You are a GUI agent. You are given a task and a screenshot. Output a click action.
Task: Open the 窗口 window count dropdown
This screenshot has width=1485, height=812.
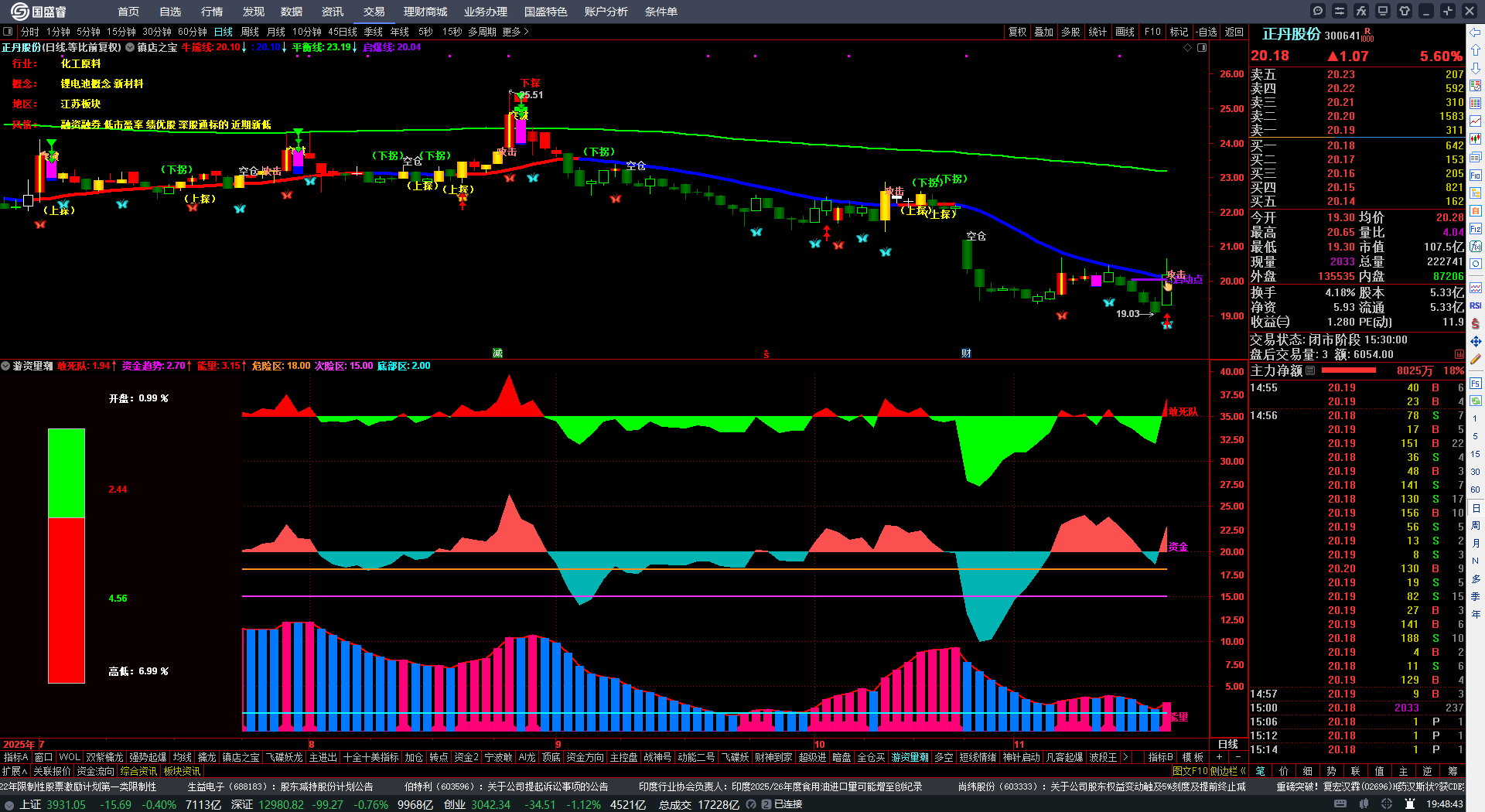coord(43,757)
